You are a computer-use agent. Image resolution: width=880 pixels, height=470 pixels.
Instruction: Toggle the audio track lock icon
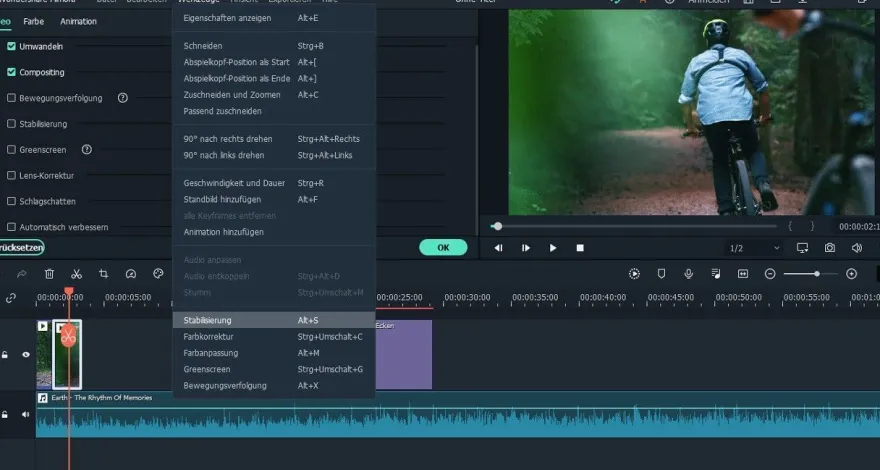(4, 414)
